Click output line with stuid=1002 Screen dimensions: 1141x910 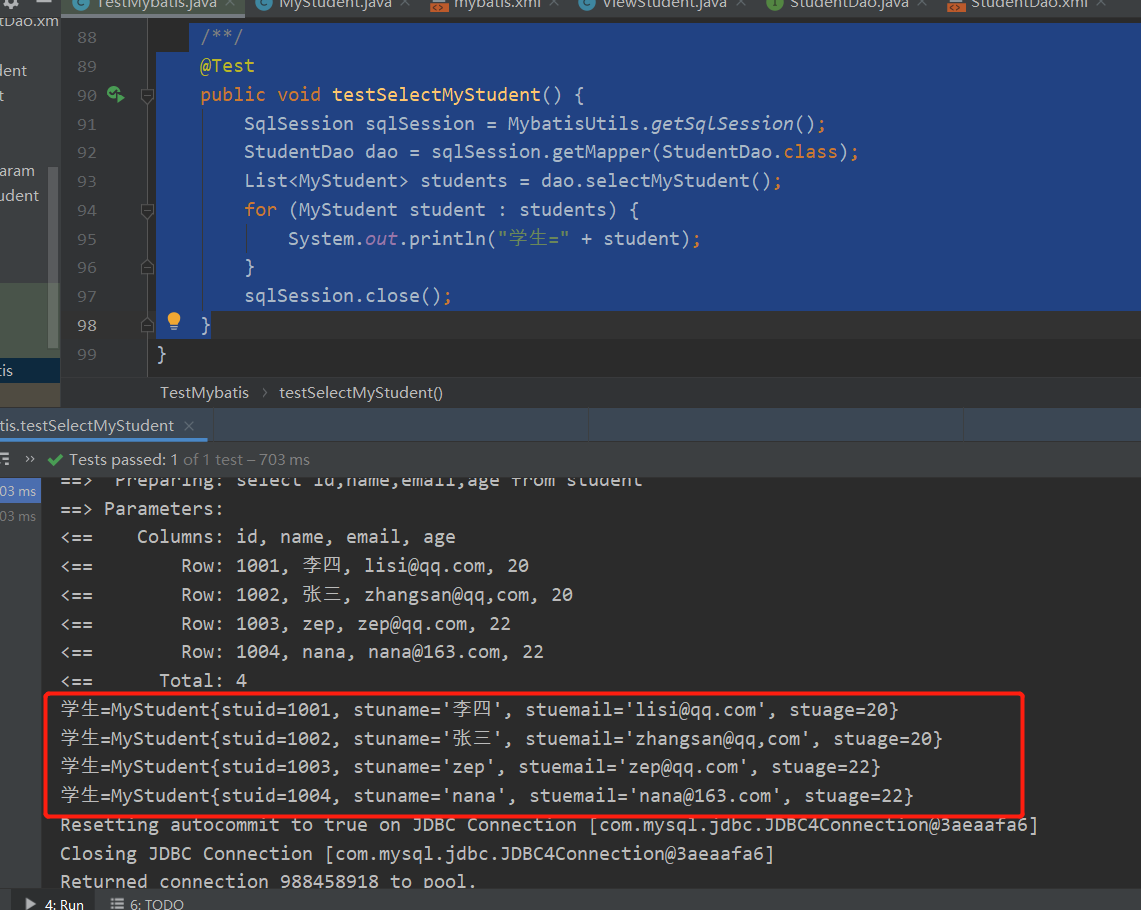(x=501, y=738)
